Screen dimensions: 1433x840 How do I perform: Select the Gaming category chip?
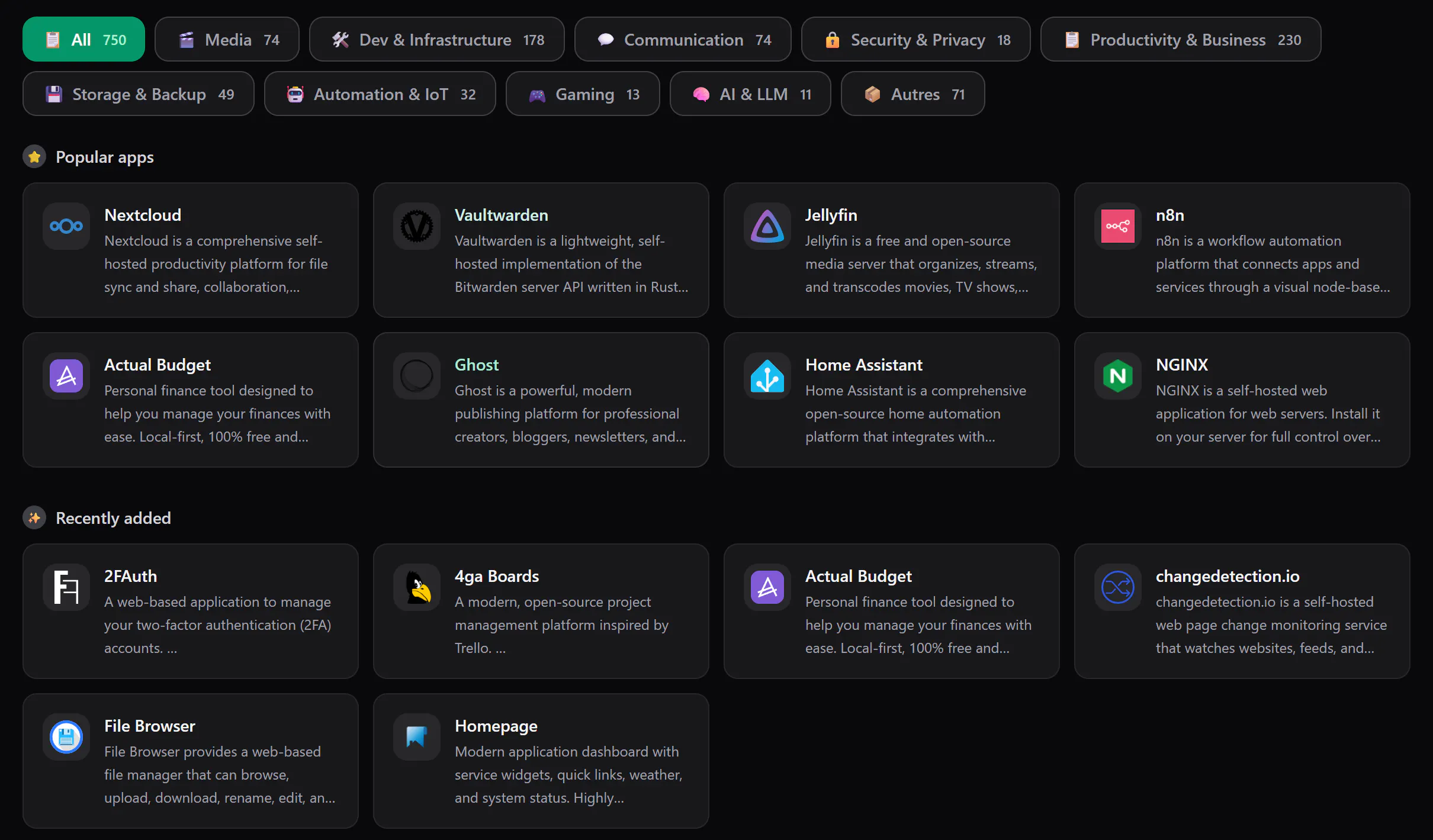click(583, 94)
